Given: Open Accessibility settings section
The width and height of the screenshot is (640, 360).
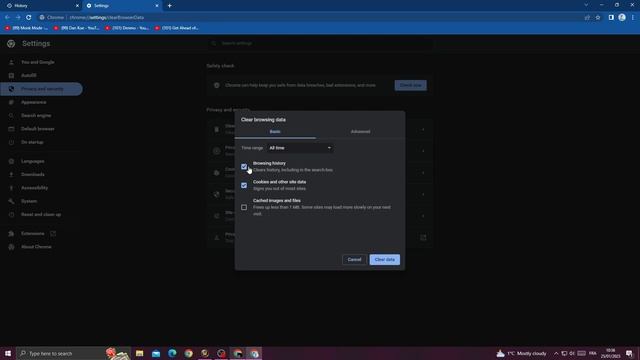Looking at the screenshot, I should (34, 188).
